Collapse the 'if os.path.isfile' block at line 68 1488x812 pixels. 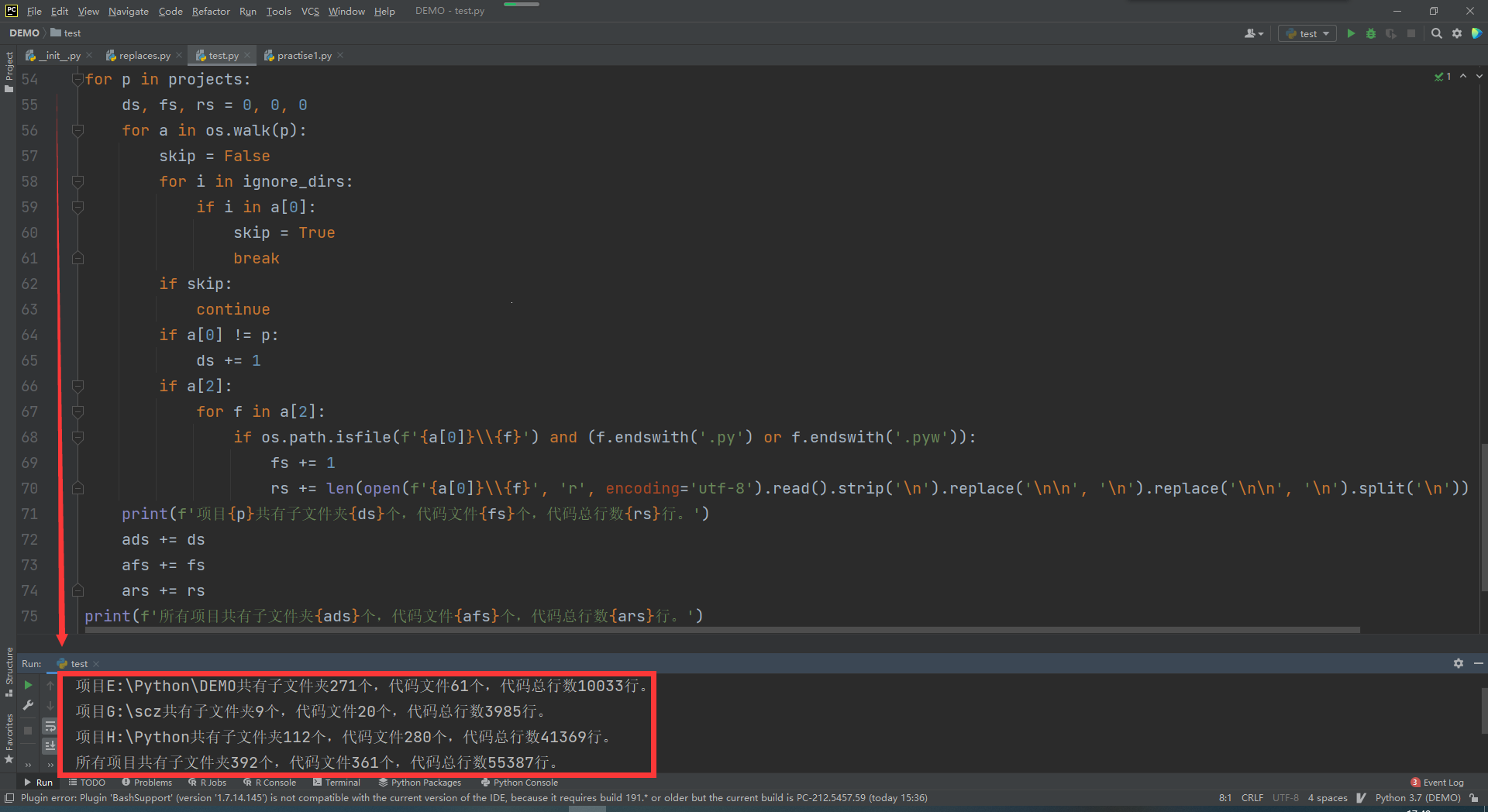point(77,437)
